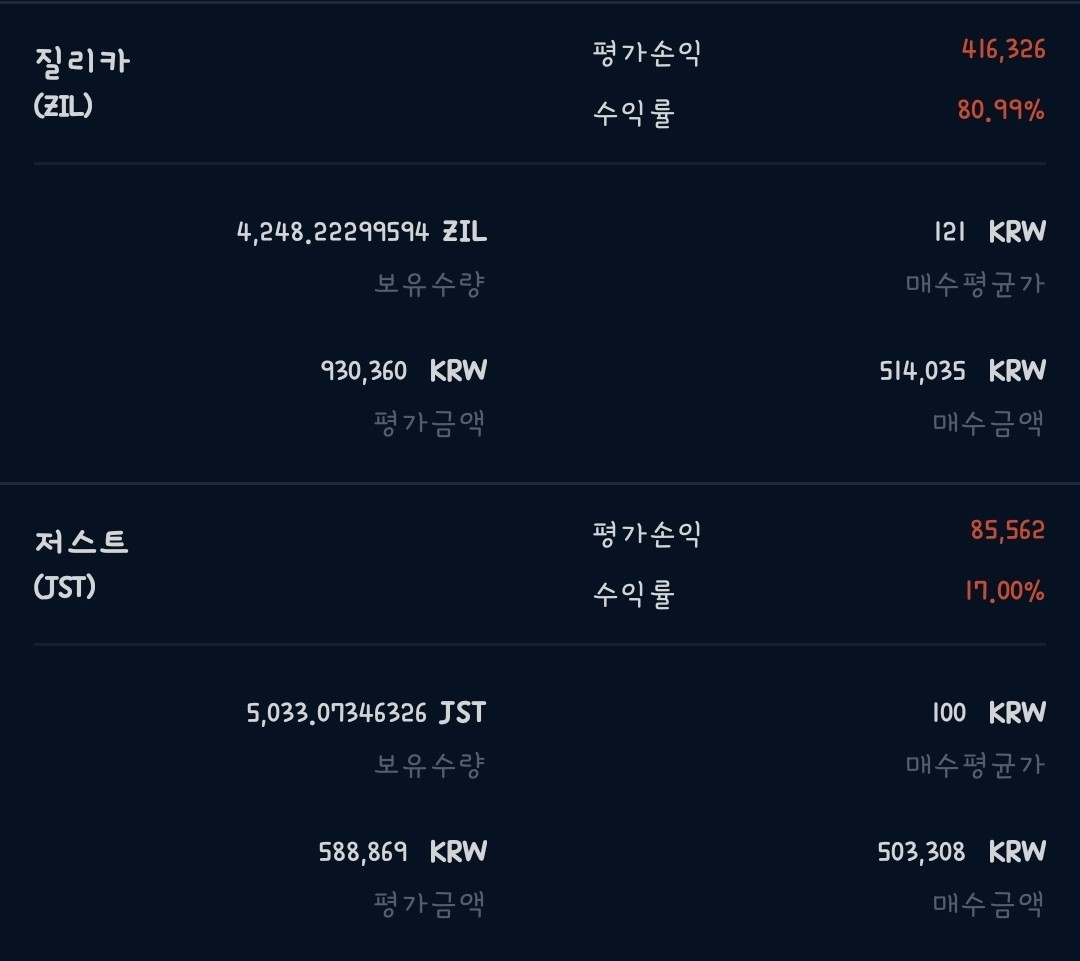
Task: Click the 매수평균가 label under JST
Action: (x=975, y=766)
